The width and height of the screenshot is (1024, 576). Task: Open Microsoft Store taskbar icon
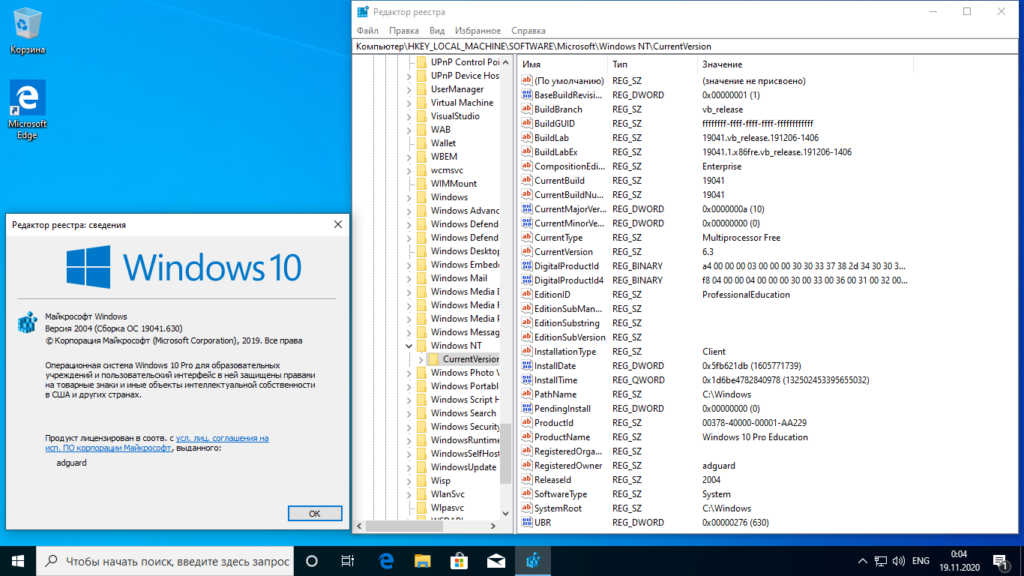[x=459, y=561]
